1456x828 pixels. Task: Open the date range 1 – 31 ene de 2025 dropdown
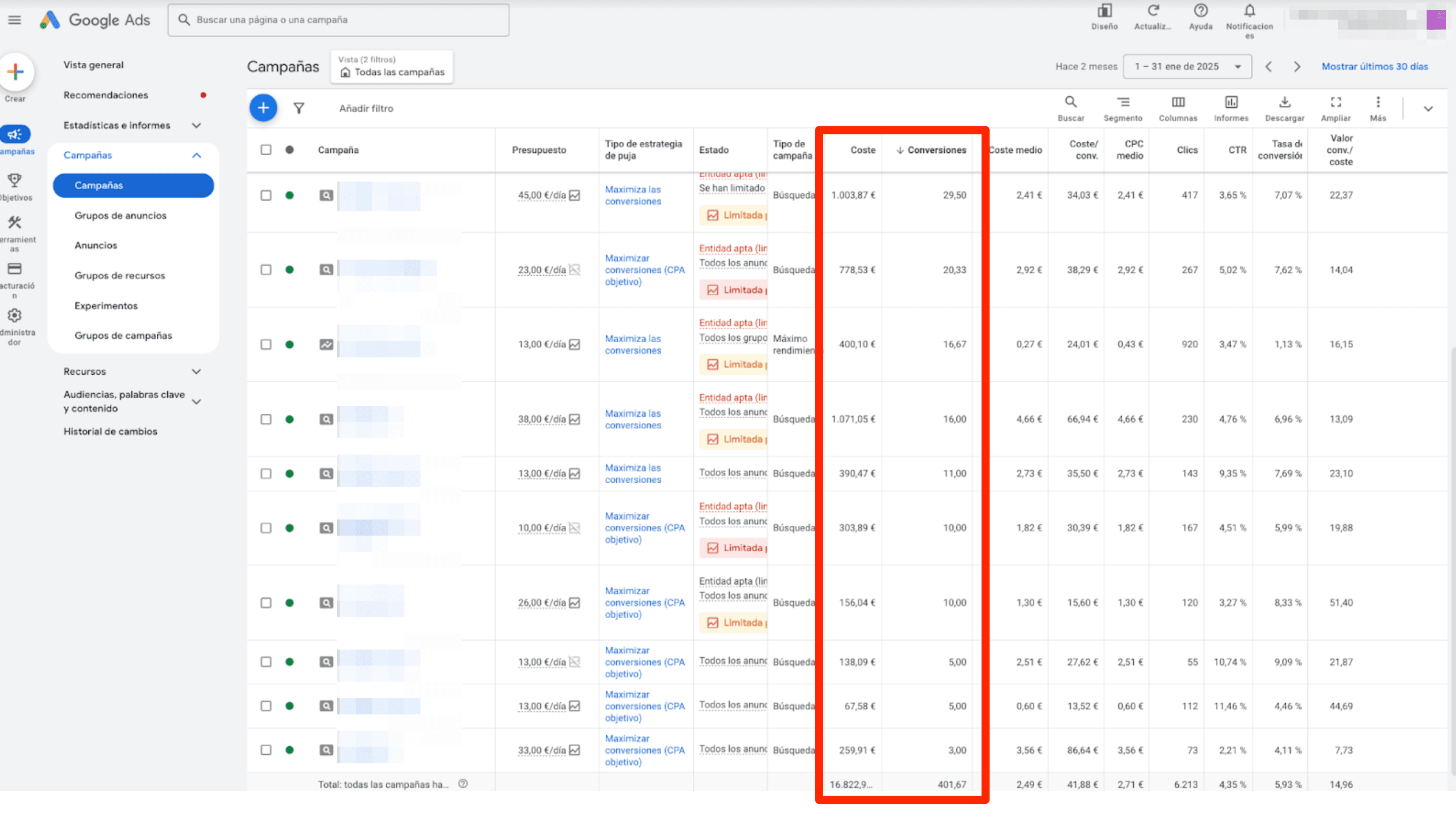[x=1187, y=66]
